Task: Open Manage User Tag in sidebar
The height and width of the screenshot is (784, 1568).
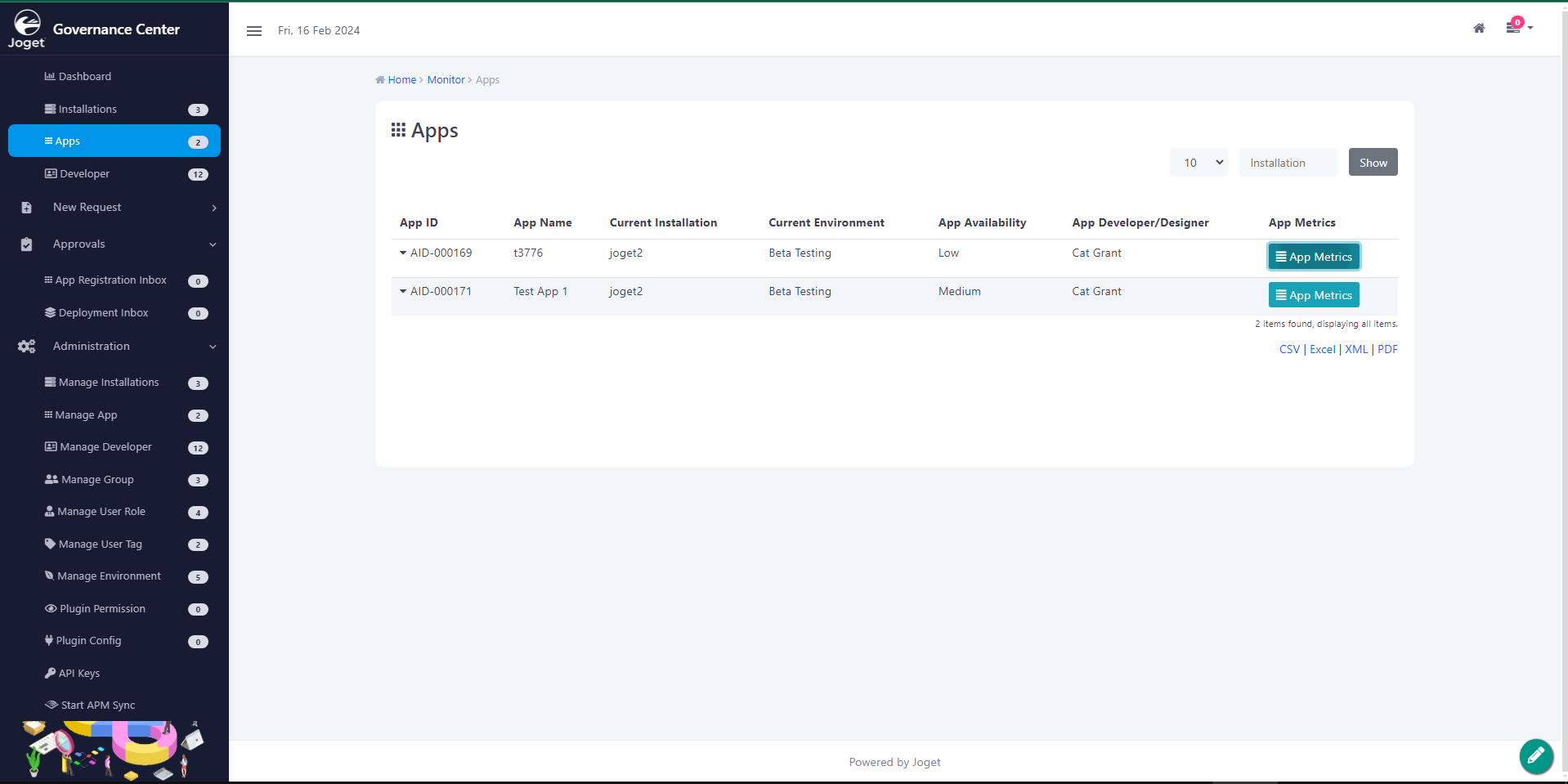Action: tap(100, 544)
